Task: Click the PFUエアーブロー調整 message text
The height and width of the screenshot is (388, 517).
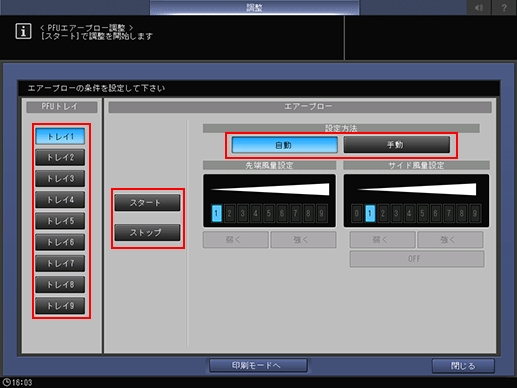Action: coord(86,28)
